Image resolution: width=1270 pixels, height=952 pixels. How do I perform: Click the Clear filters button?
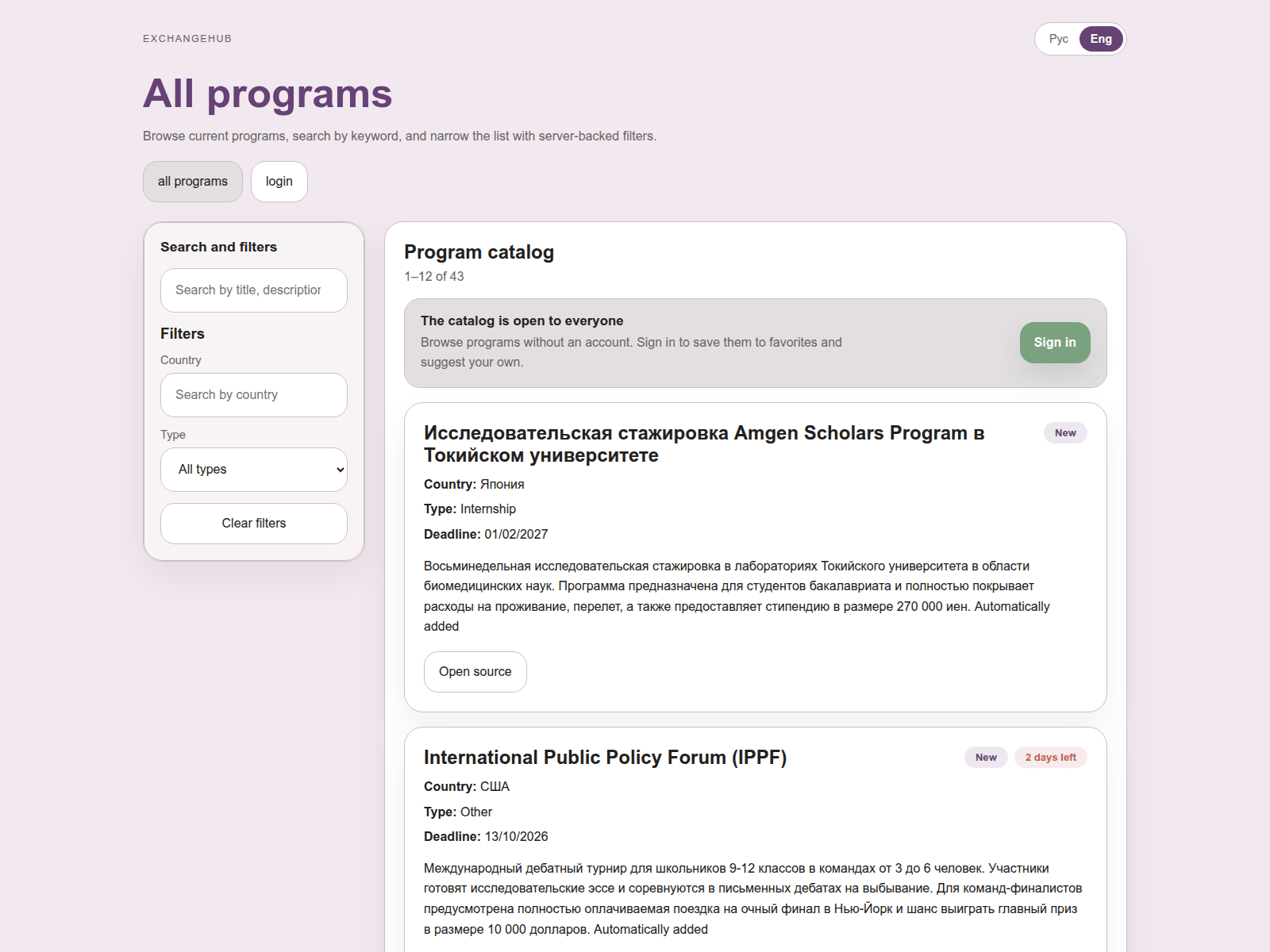[254, 524]
